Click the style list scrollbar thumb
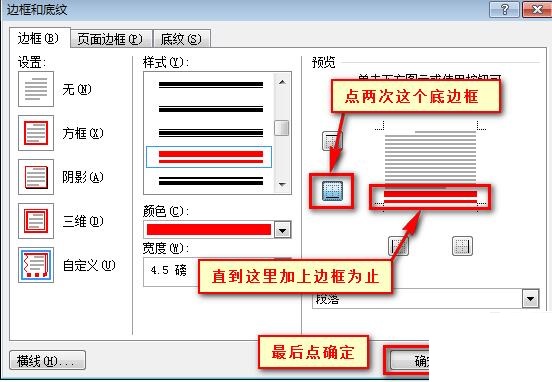The image size is (552, 382). (282, 128)
